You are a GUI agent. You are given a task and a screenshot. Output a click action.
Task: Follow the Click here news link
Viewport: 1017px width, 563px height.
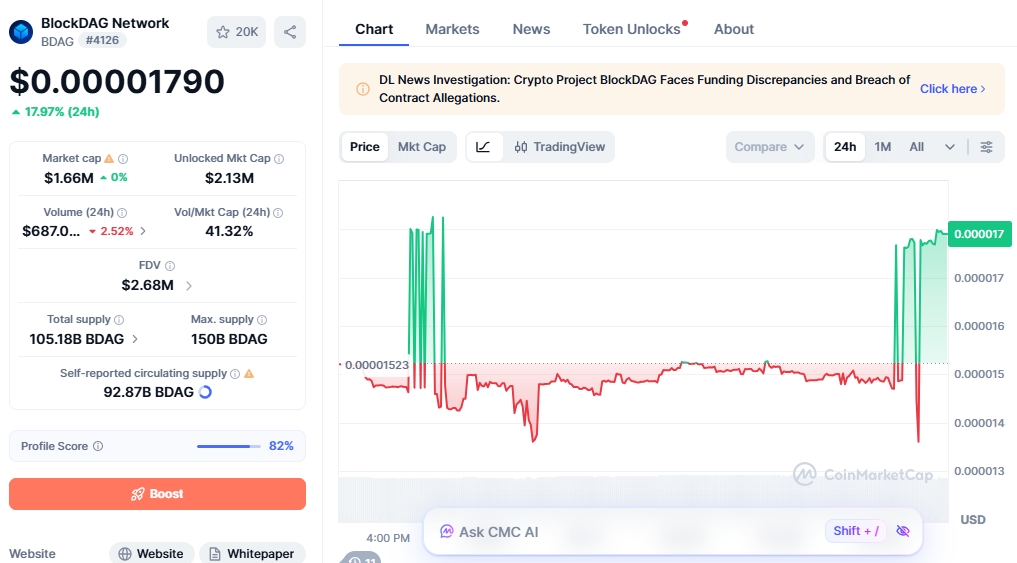coord(952,89)
